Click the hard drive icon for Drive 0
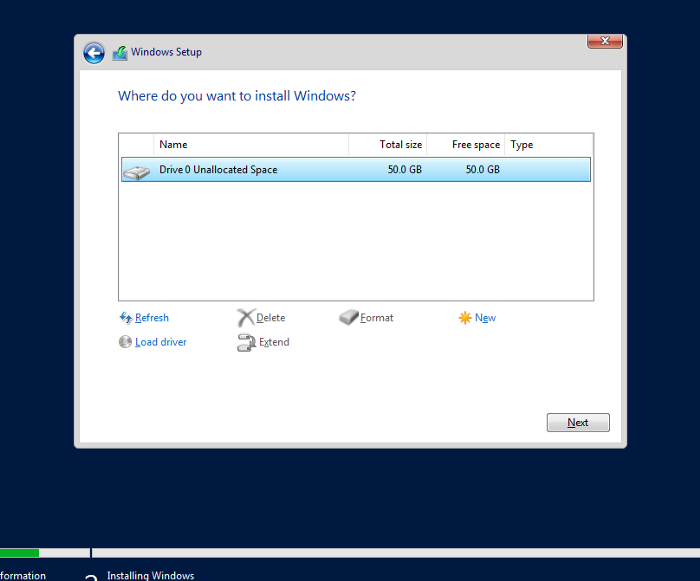Viewport: 700px width, 581px height. [137, 172]
